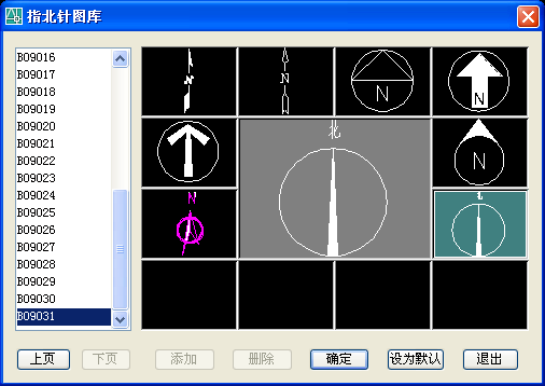Click the list scrollbar down arrow
This screenshot has height=386, width=545.
[x=120, y=319]
